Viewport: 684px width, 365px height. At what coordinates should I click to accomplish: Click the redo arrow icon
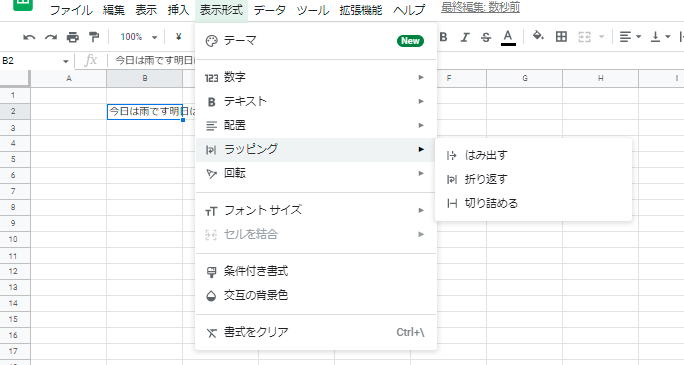(x=51, y=38)
